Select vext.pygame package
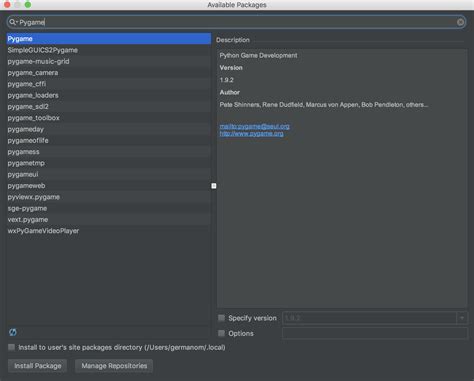The image size is (474, 381). point(109,220)
